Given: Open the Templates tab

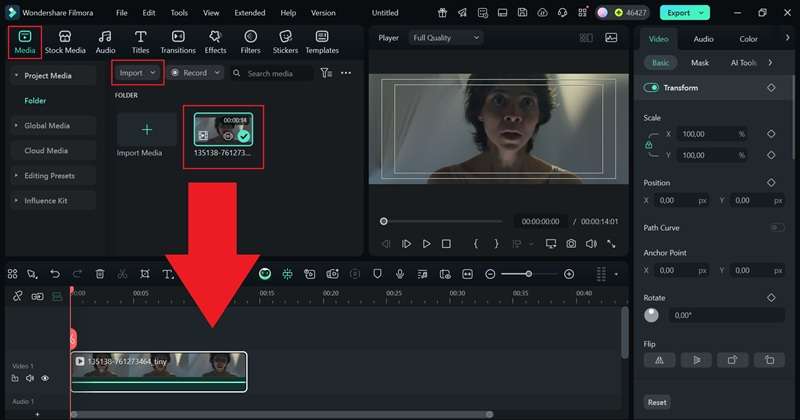Looking at the screenshot, I should (322, 42).
